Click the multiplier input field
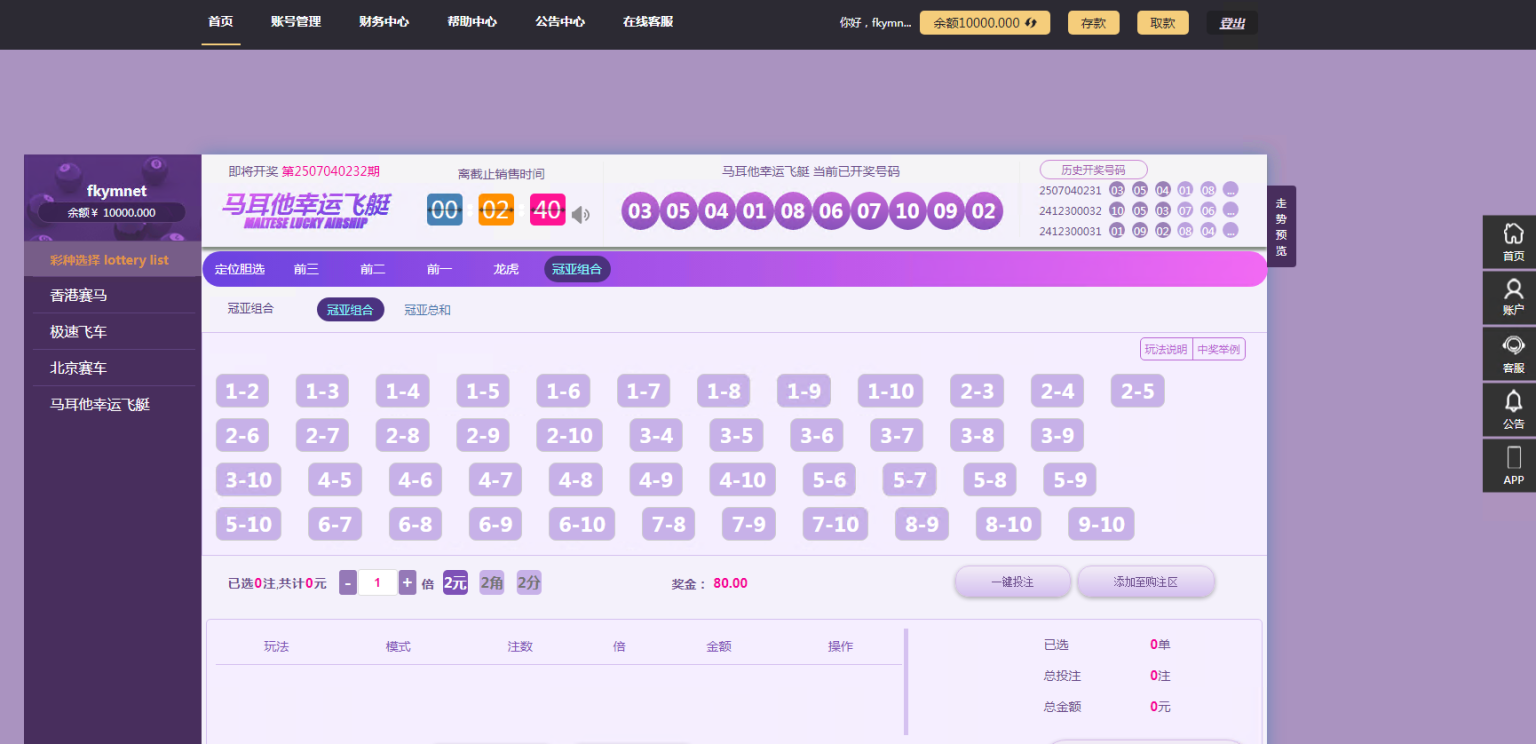1536x744 pixels. [377, 583]
